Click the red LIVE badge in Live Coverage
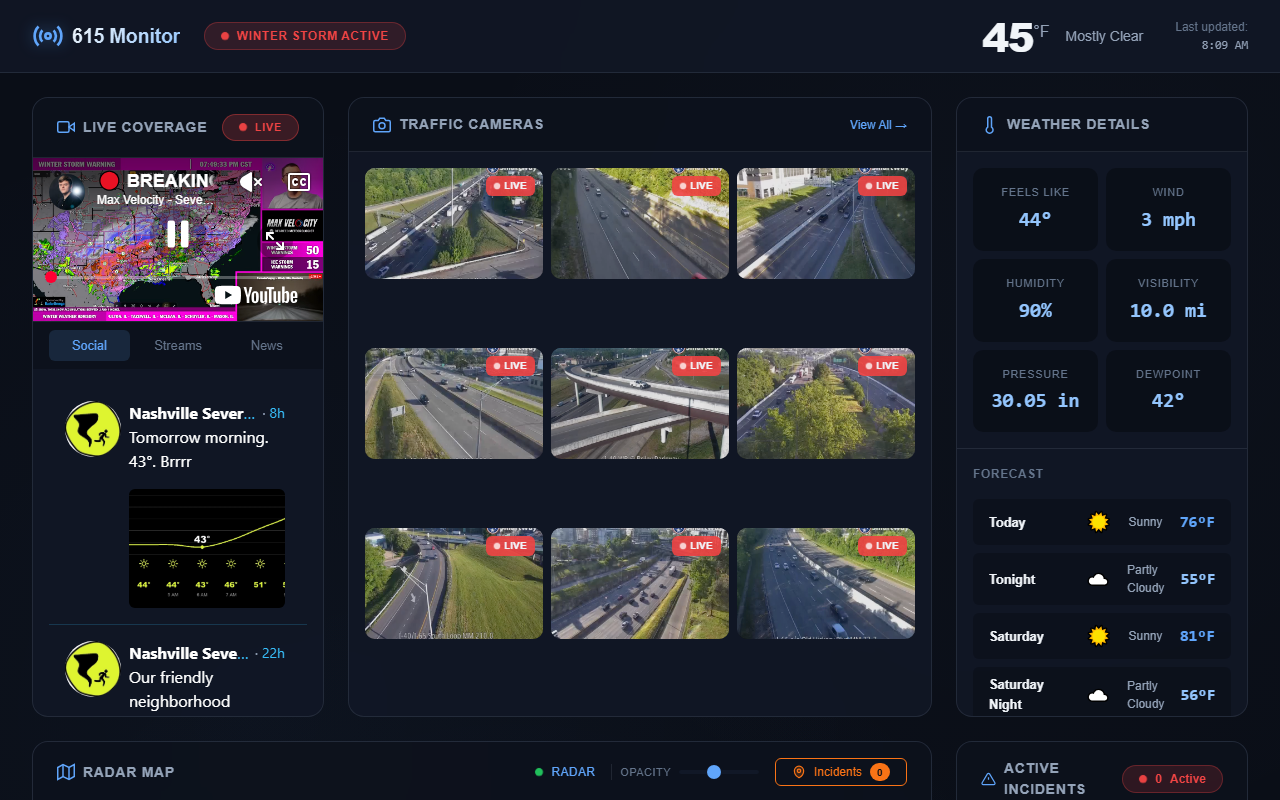Image resolution: width=1280 pixels, height=800 pixels. (x=260, y=127)
